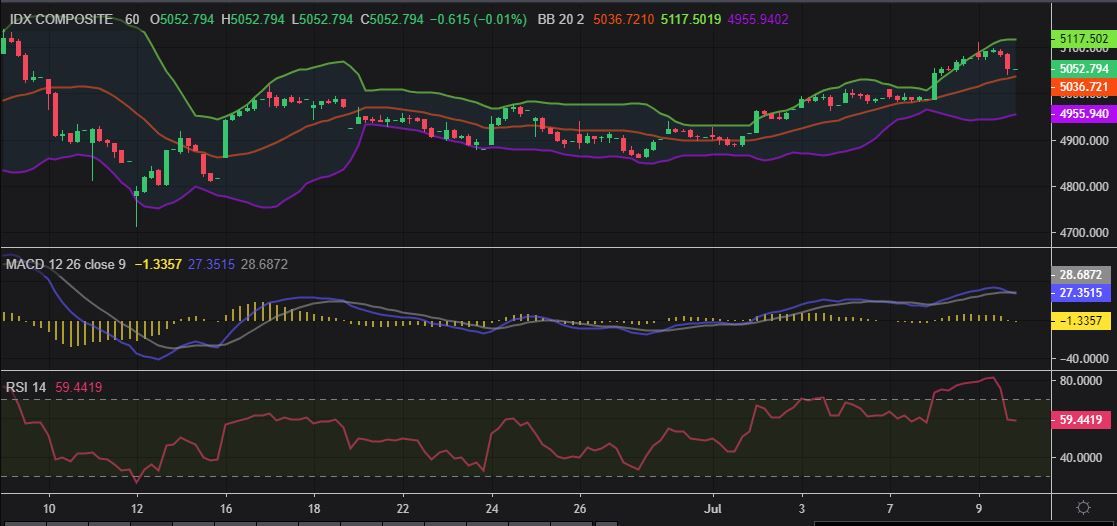Click the high value H5052.794 in legend
Screen dimensions: 1117x526
251,20
